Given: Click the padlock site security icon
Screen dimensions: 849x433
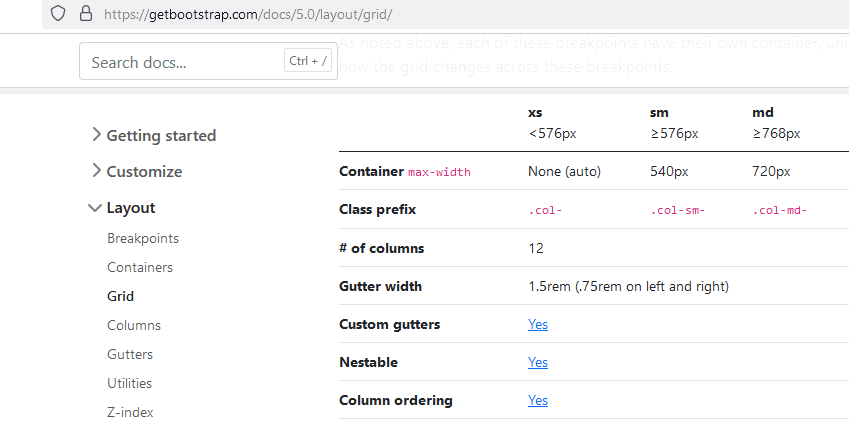Looking at the screenshot, I should coord(84,14).
